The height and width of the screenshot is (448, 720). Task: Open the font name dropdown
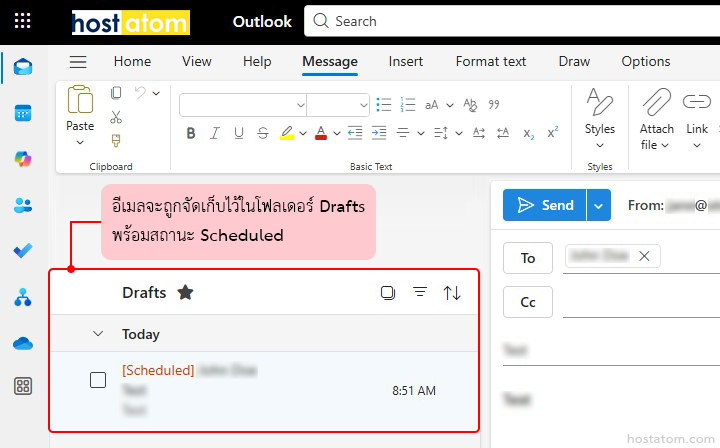coord(301,105)
